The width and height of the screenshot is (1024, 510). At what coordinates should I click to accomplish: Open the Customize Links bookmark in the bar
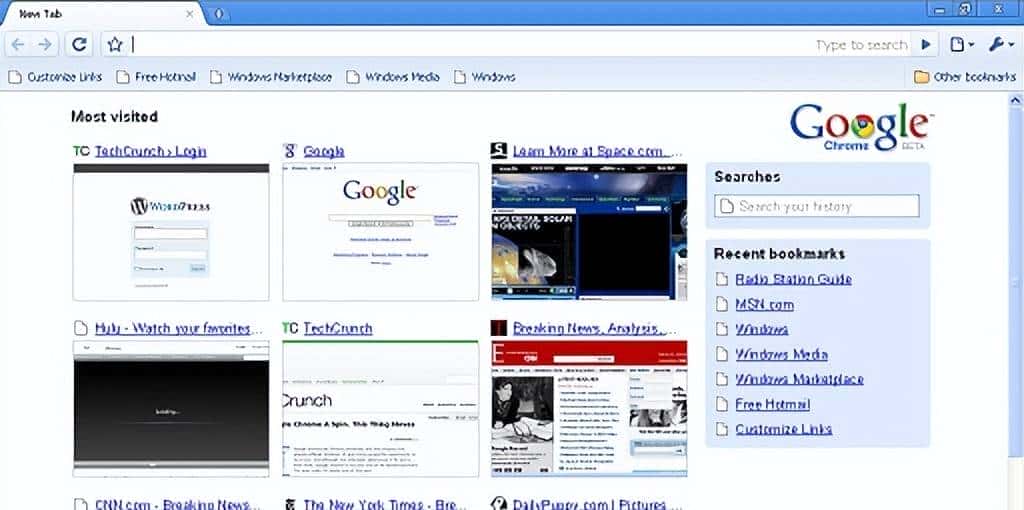coord(55,77)
